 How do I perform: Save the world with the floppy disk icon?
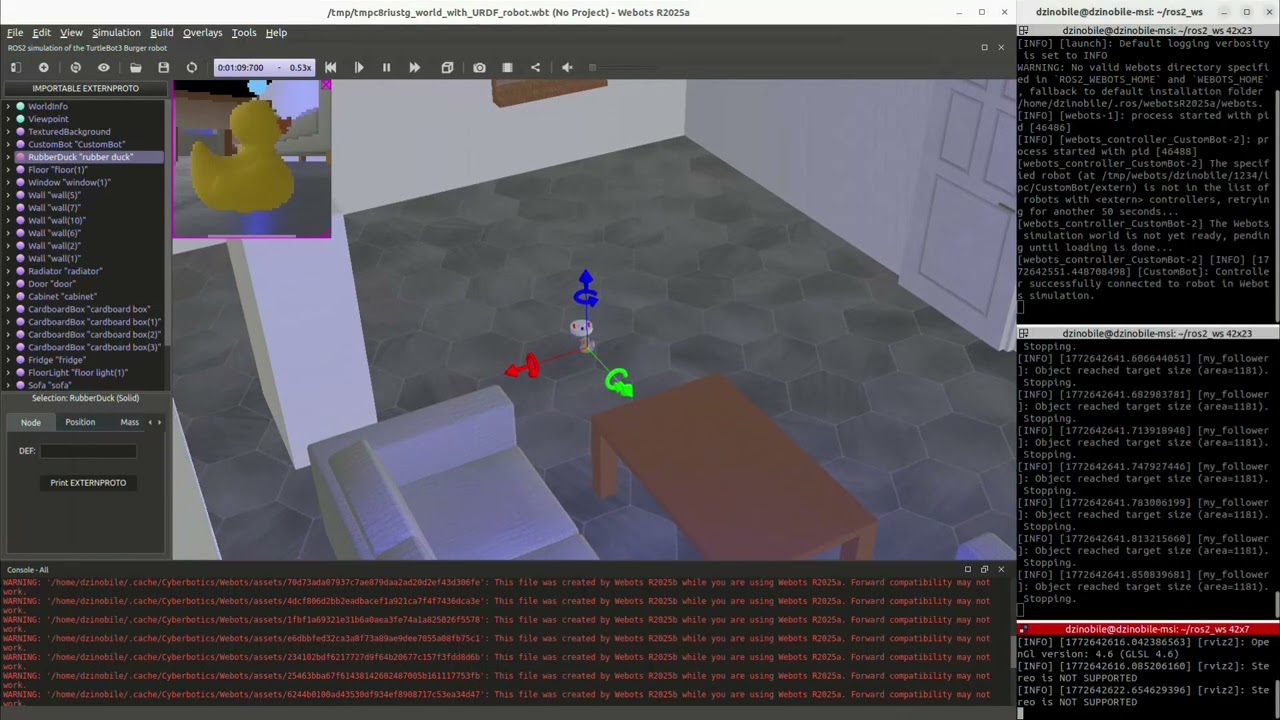click(163, 67)
